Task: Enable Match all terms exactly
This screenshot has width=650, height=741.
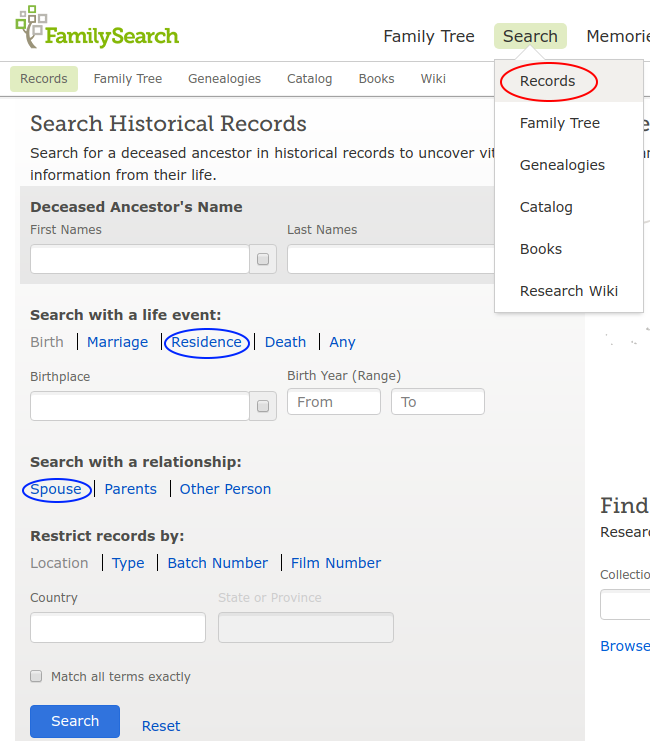Action: point(36,676)
